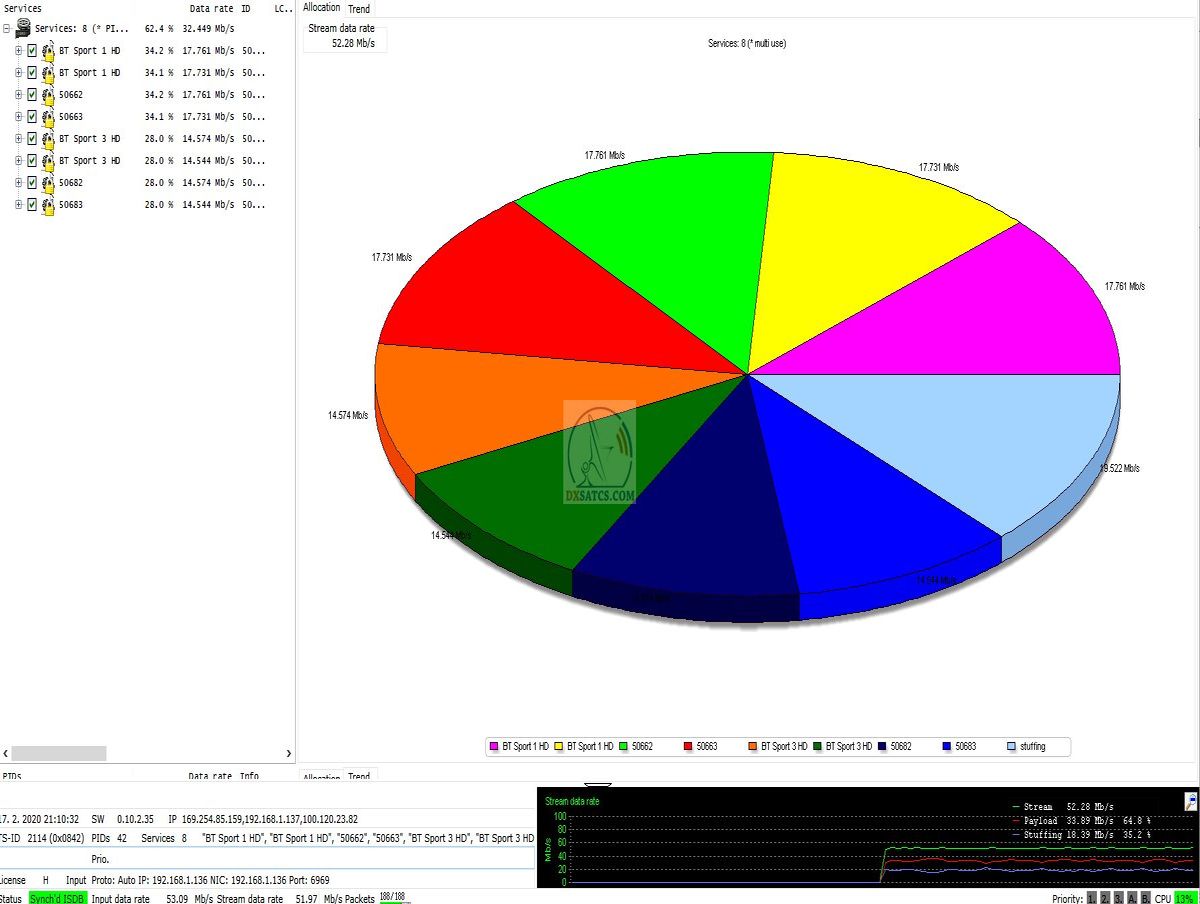Click the lock icon for service 50662

47,95
